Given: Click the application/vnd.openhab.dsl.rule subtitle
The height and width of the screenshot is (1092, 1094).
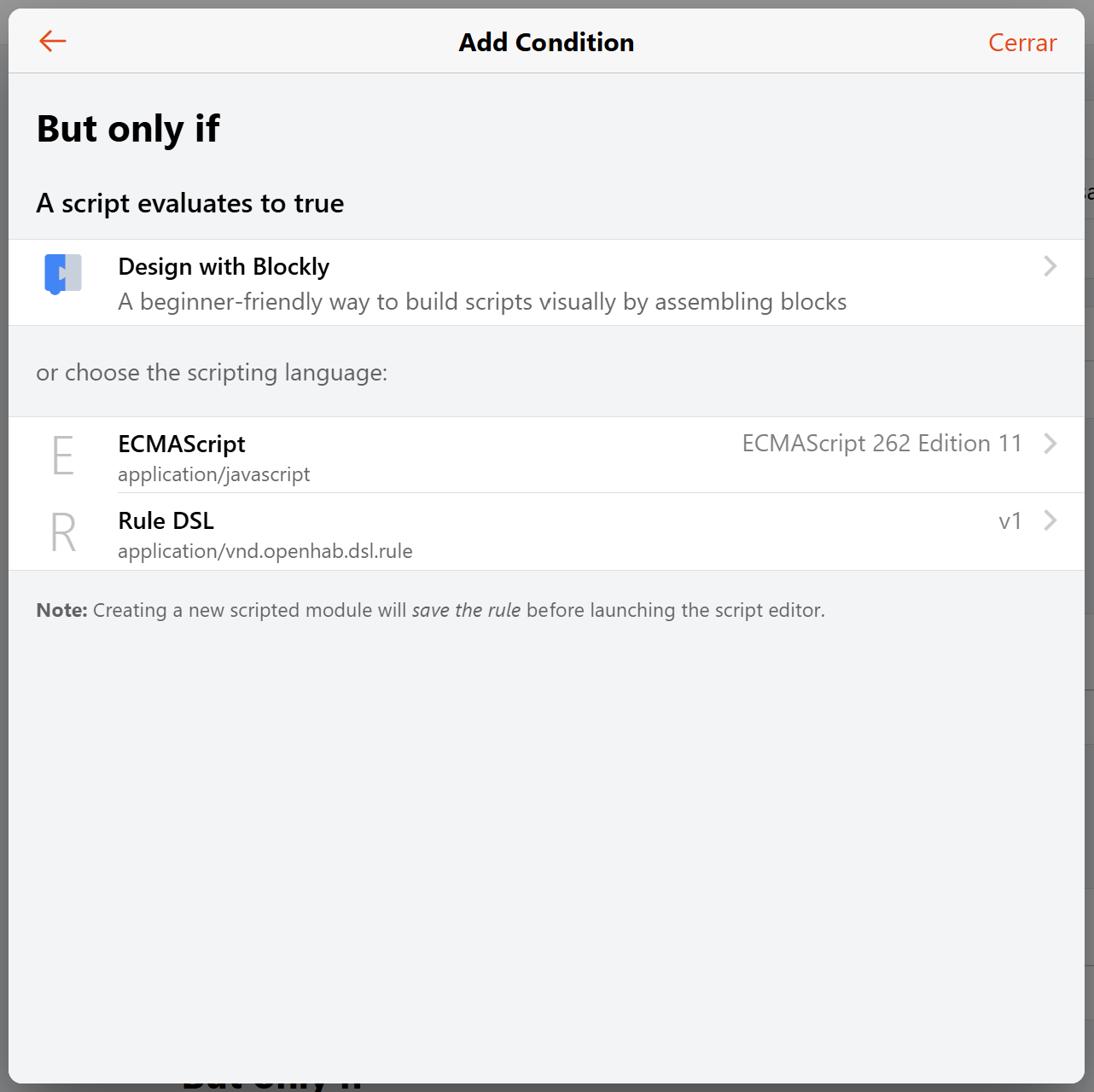Looking at the screenshot, I should coord(265,552).
